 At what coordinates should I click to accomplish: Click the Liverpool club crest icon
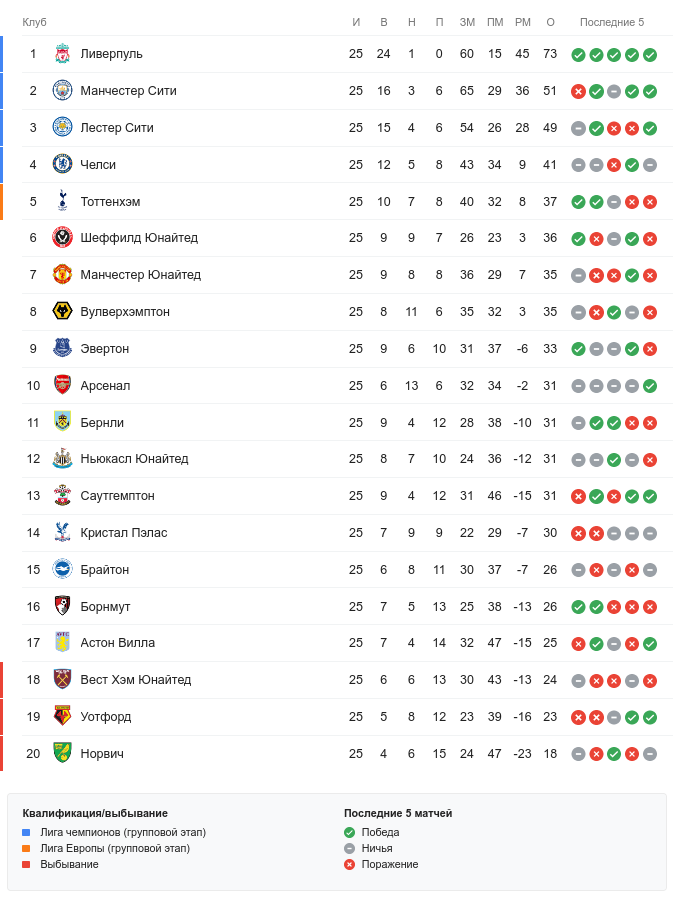(x=62, y=54)
